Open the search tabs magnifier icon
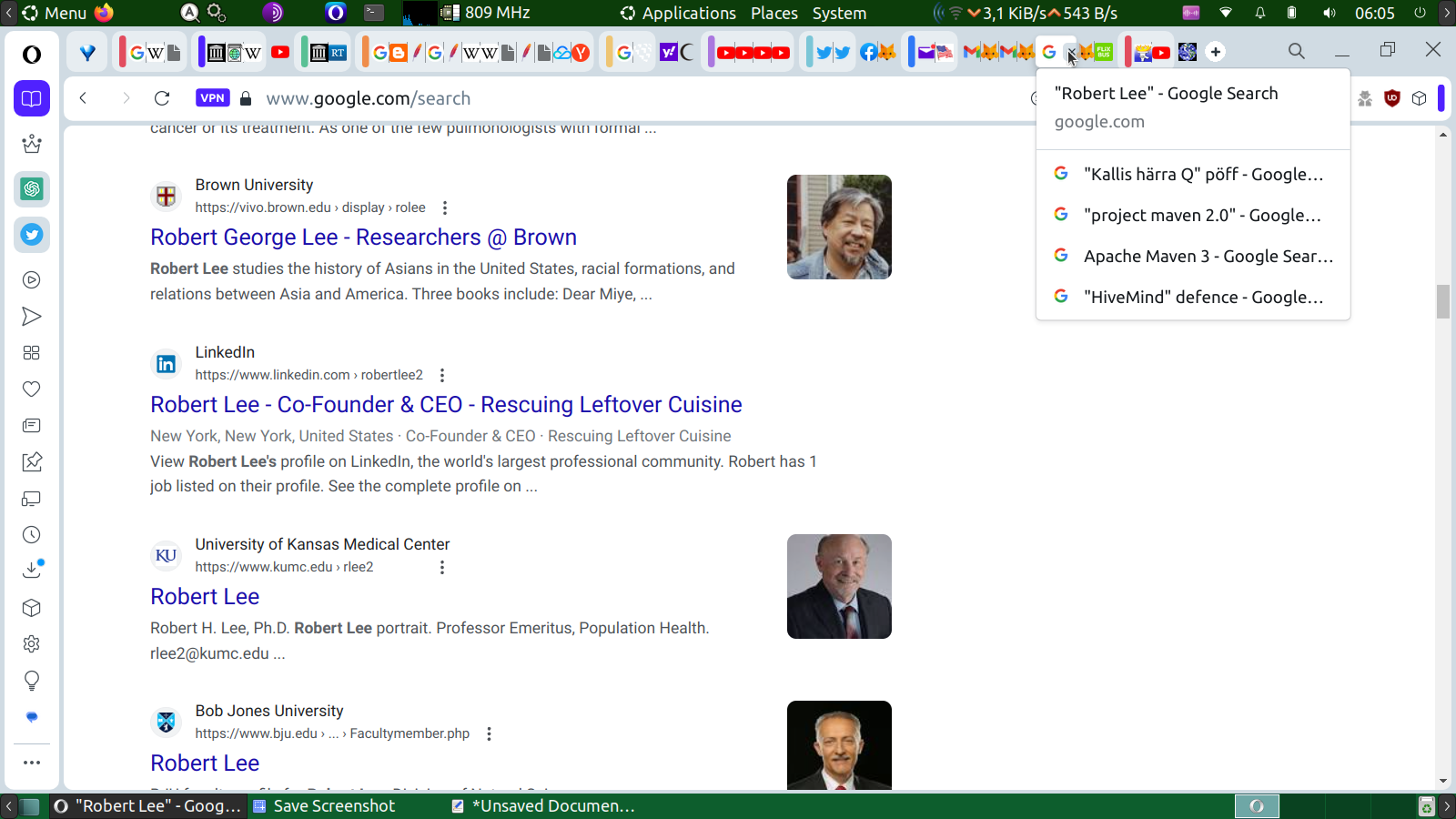Screen dimensions: 1456x819 tap(1297, 52)
